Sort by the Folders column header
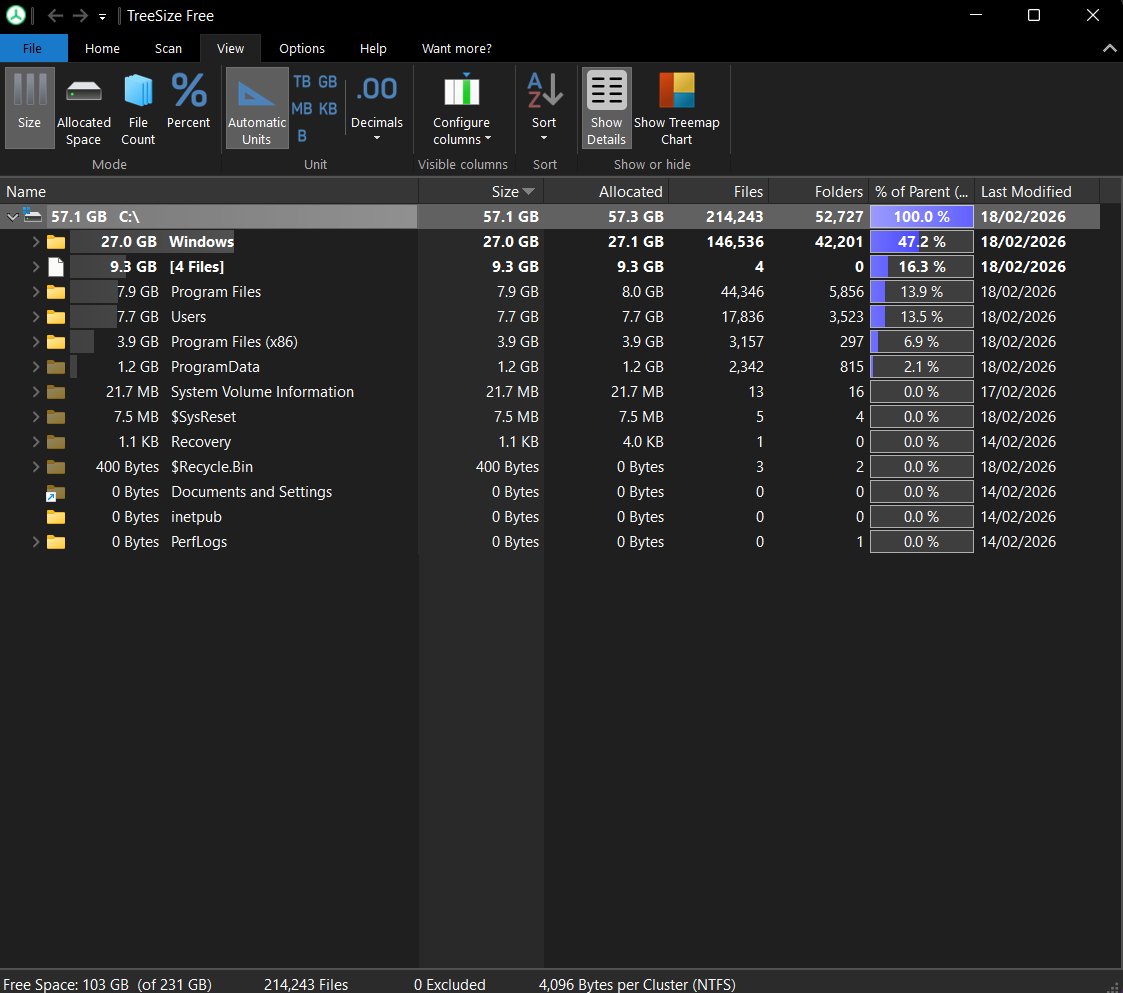The height and width of the screenshot is (993, 1123). 819,191
